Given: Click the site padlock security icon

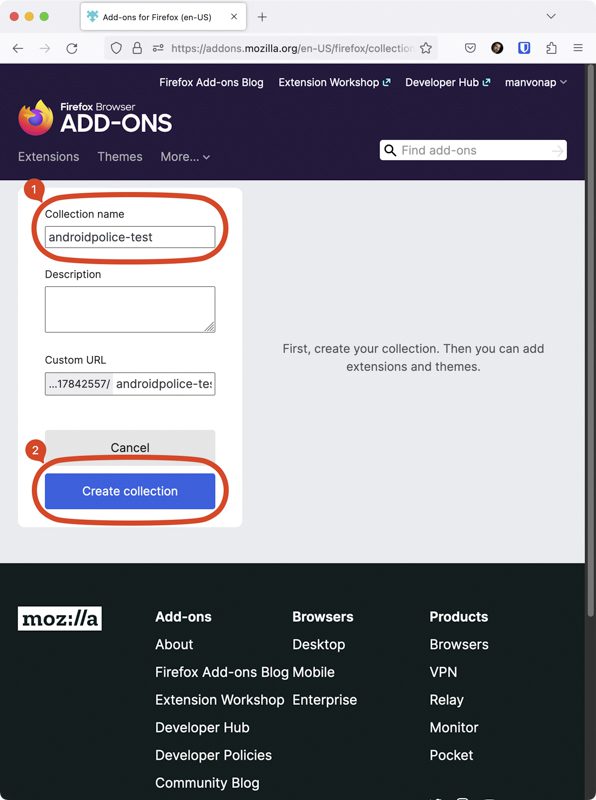Looking at the screenshot, I should 137,48.
